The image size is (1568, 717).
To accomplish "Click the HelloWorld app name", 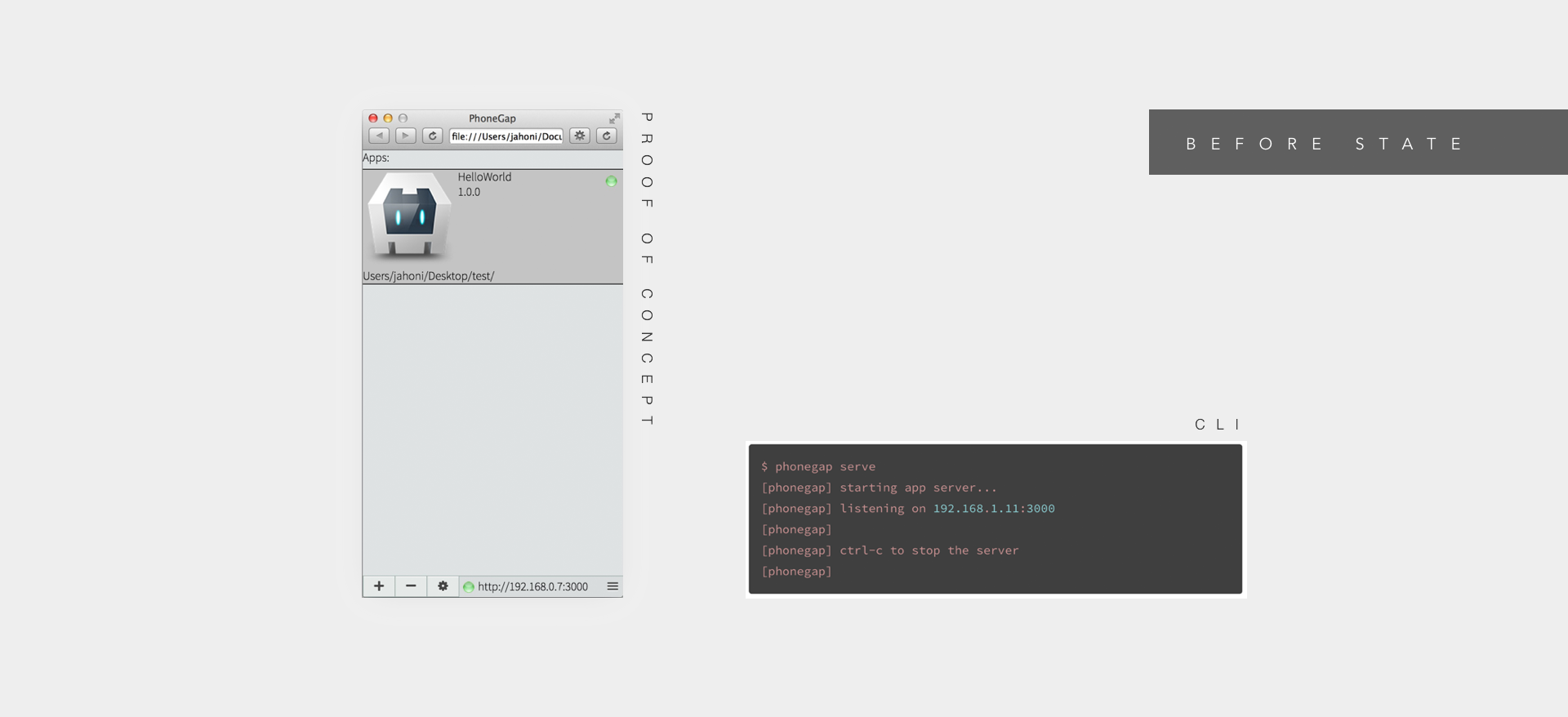I will 484,176.
